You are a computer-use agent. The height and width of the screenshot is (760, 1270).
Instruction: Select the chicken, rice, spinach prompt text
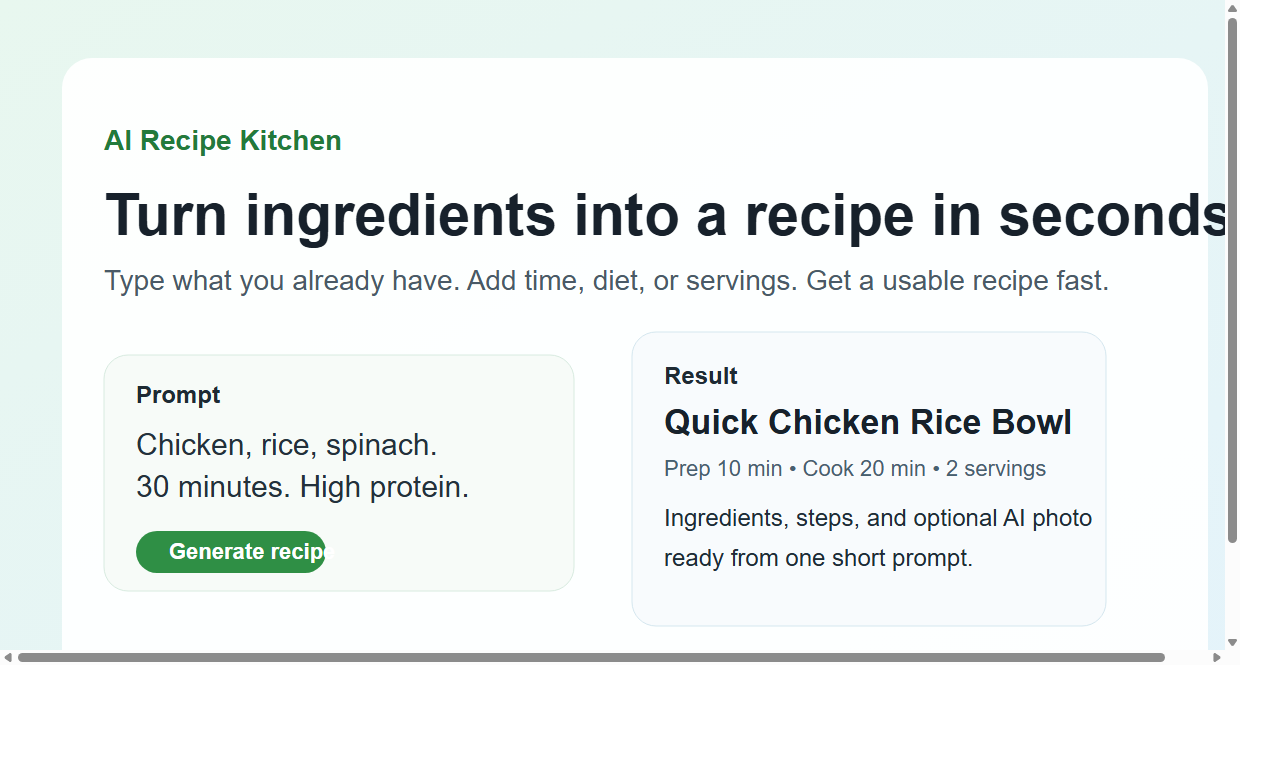coord(287,444)
